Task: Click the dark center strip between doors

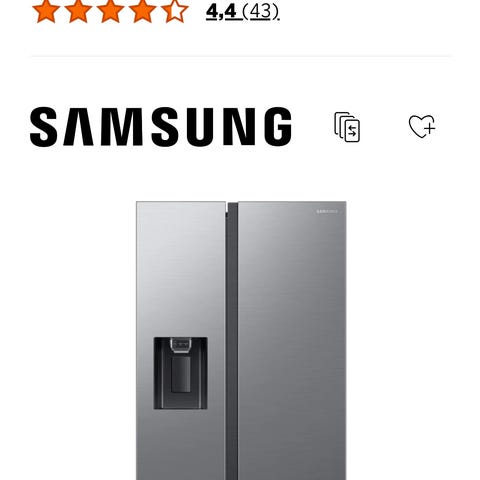Action: (232, 341)
